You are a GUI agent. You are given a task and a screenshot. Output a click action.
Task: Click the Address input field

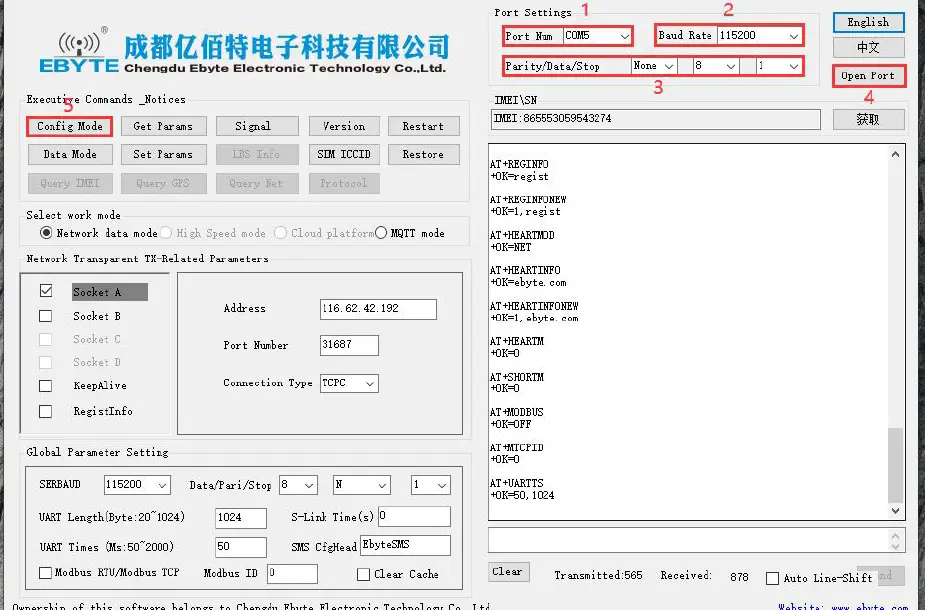point(378,309)
